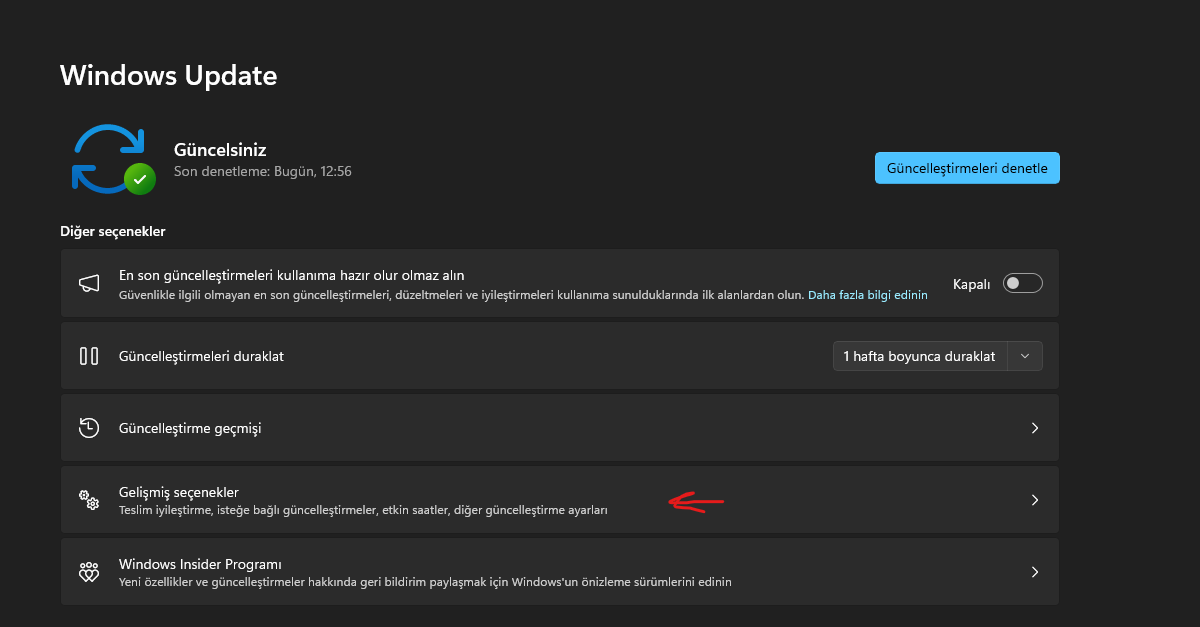Click the Windows Update sync status icon

pos(113,160)
